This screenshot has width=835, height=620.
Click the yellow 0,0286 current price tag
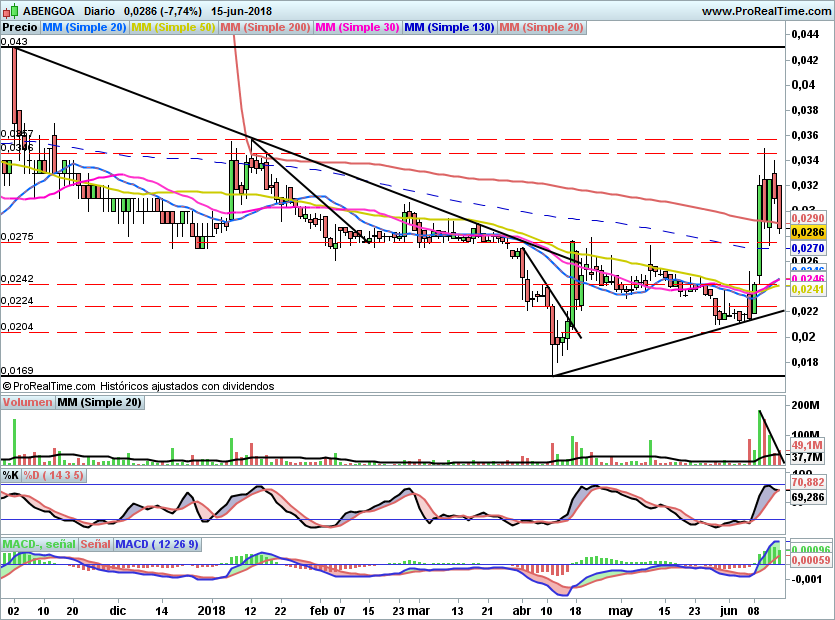click(808, 232)
